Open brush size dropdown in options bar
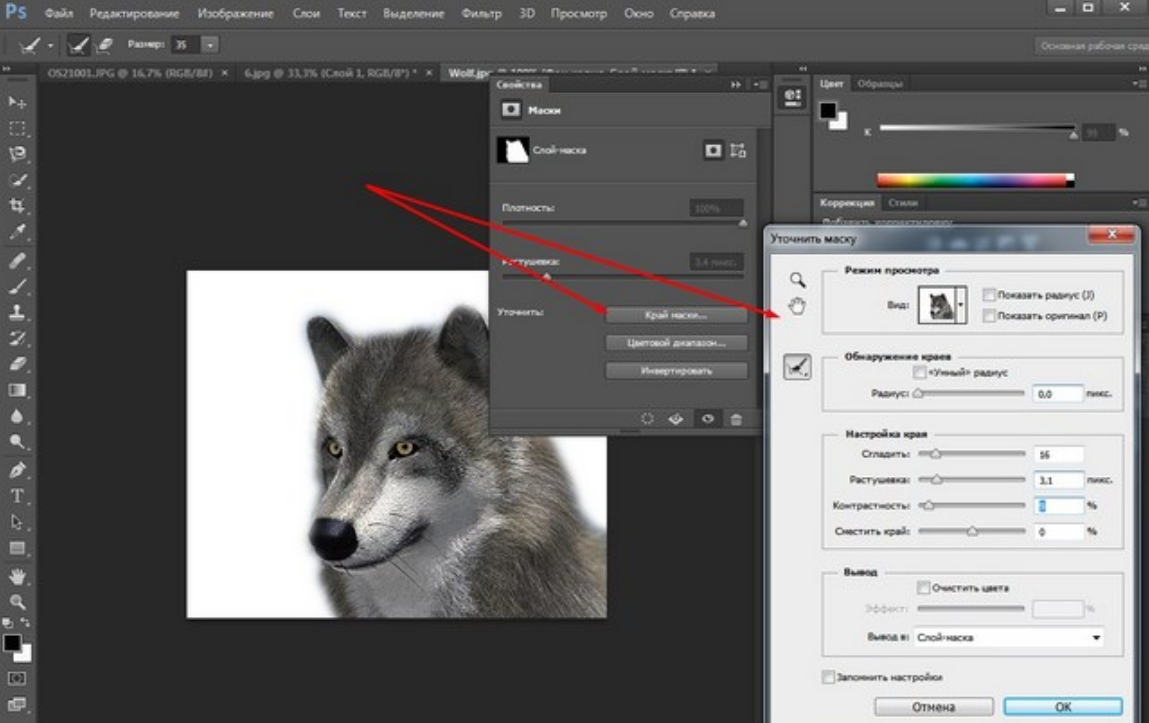Screen dimensions: 1149x723 tap(210, 45)
